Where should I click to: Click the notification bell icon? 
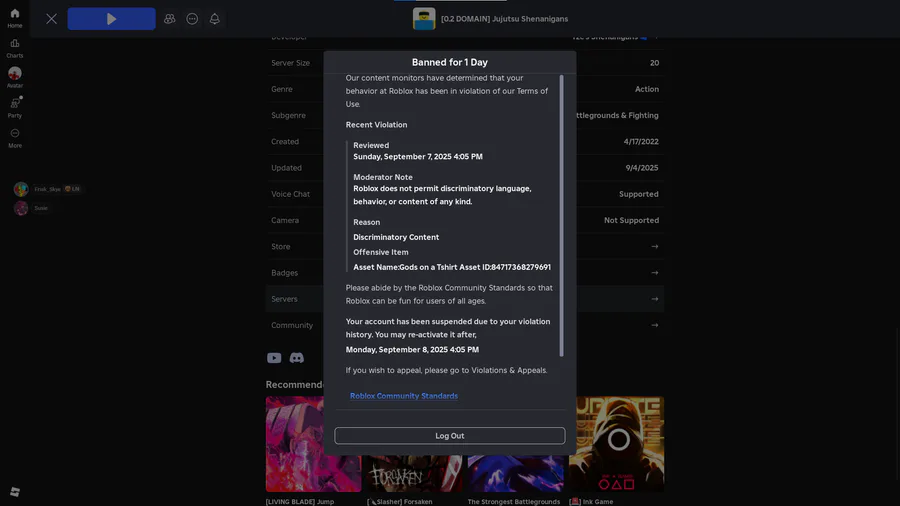pos(215,19)
